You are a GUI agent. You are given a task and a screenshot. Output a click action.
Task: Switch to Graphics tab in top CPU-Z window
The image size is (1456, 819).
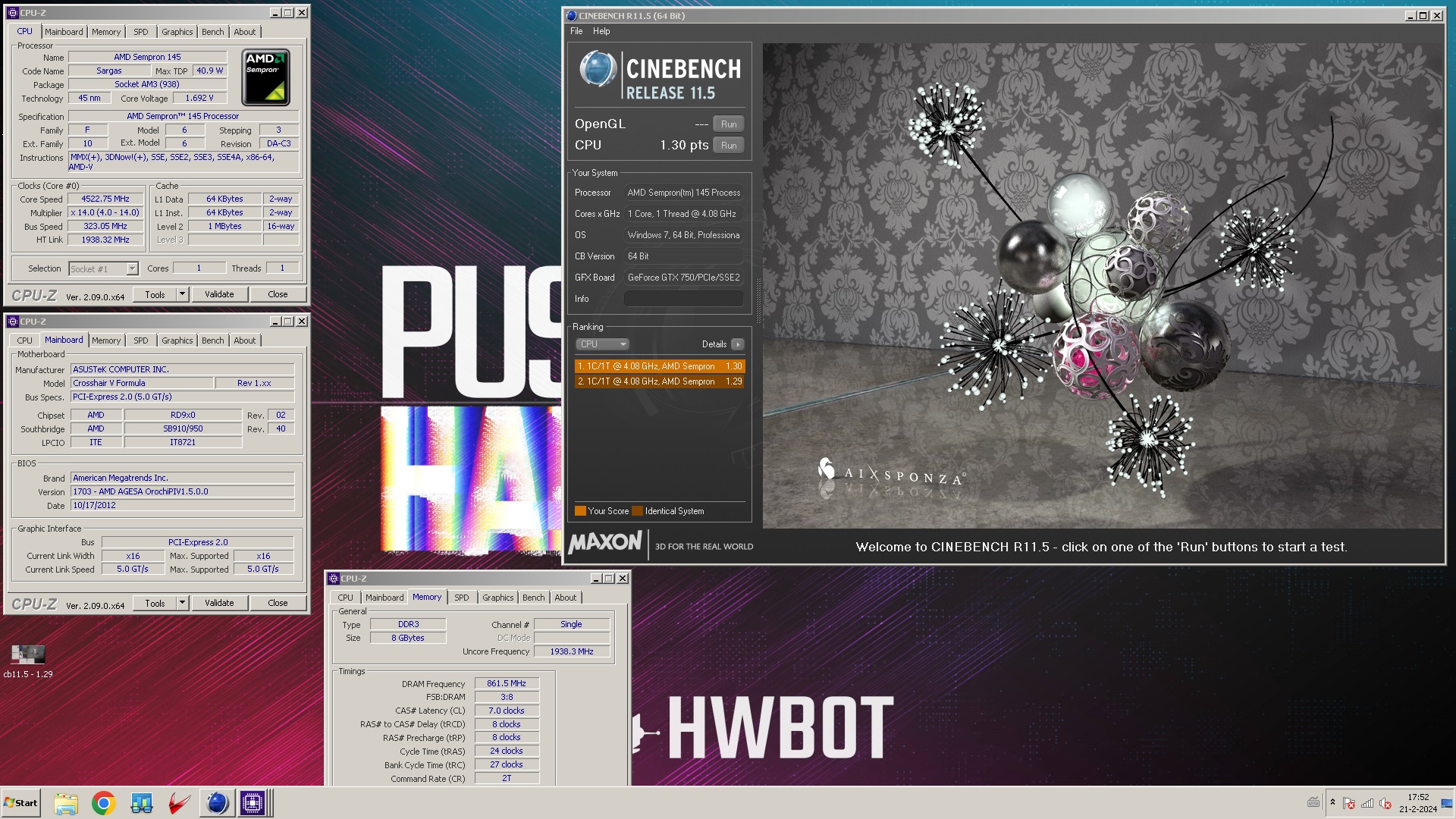point(177,32)
